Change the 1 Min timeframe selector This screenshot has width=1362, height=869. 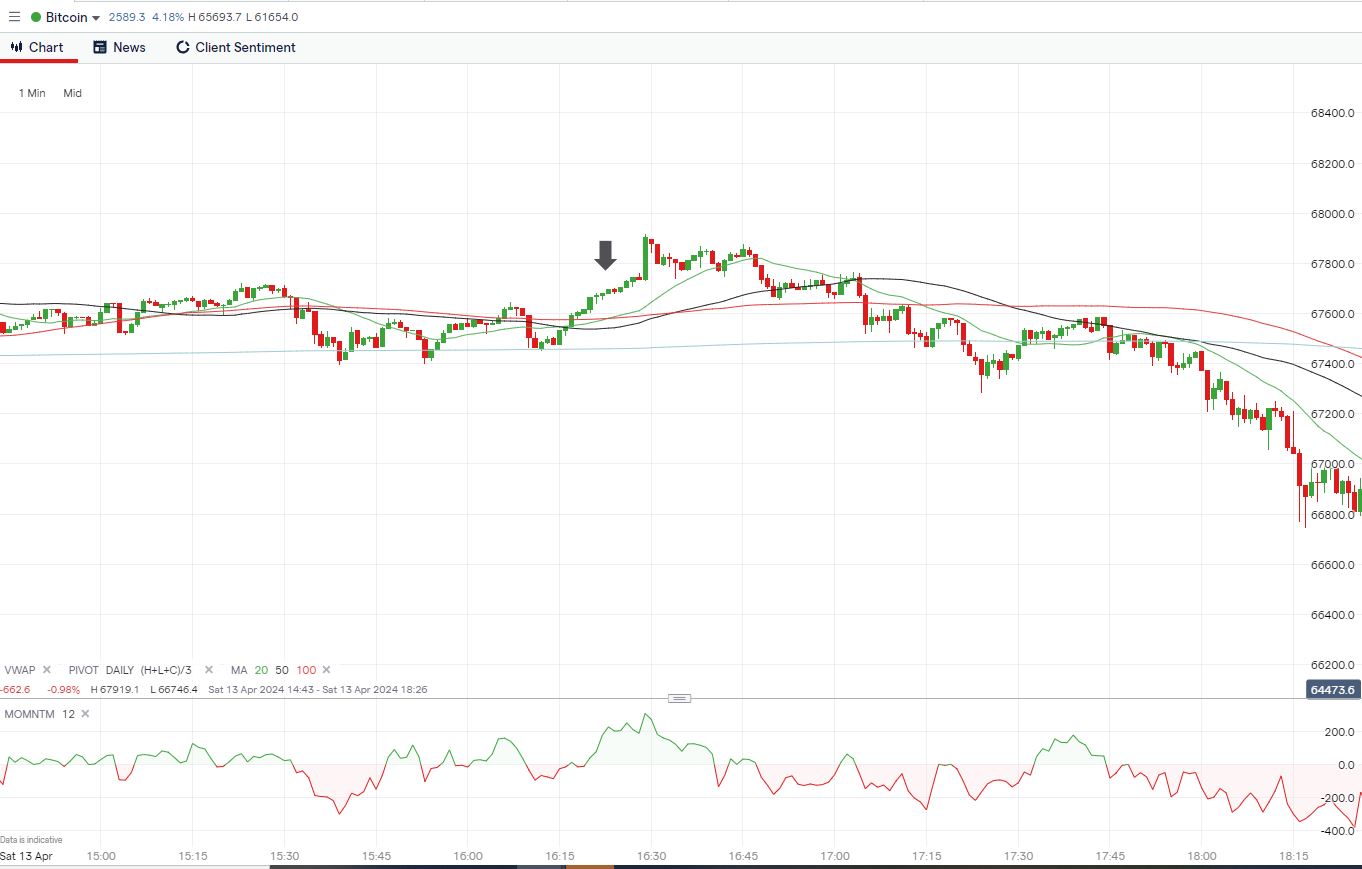[32, 93]
